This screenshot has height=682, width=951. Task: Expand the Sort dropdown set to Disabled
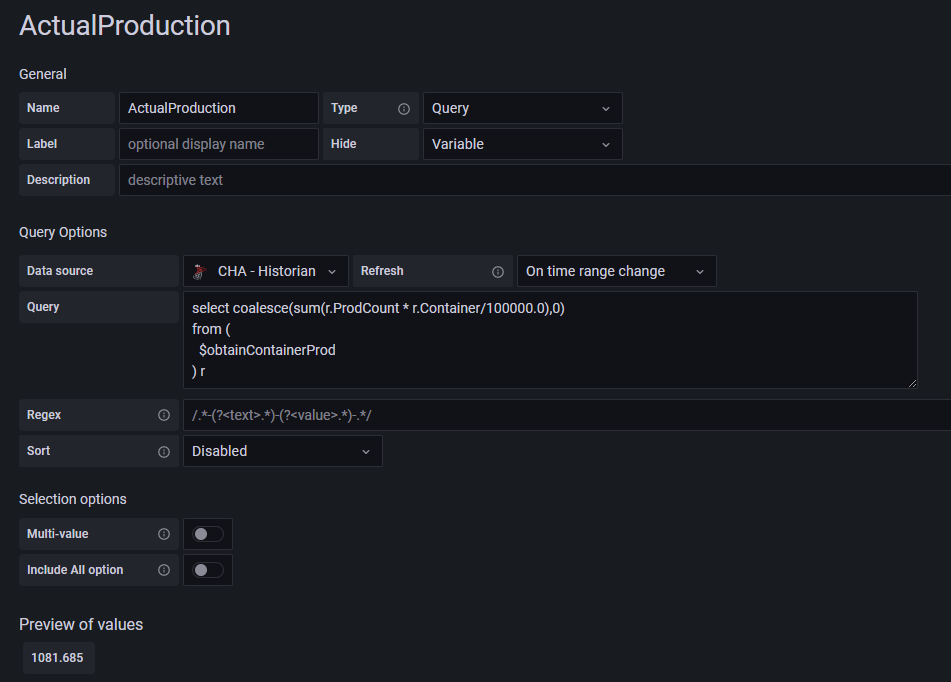282,451
